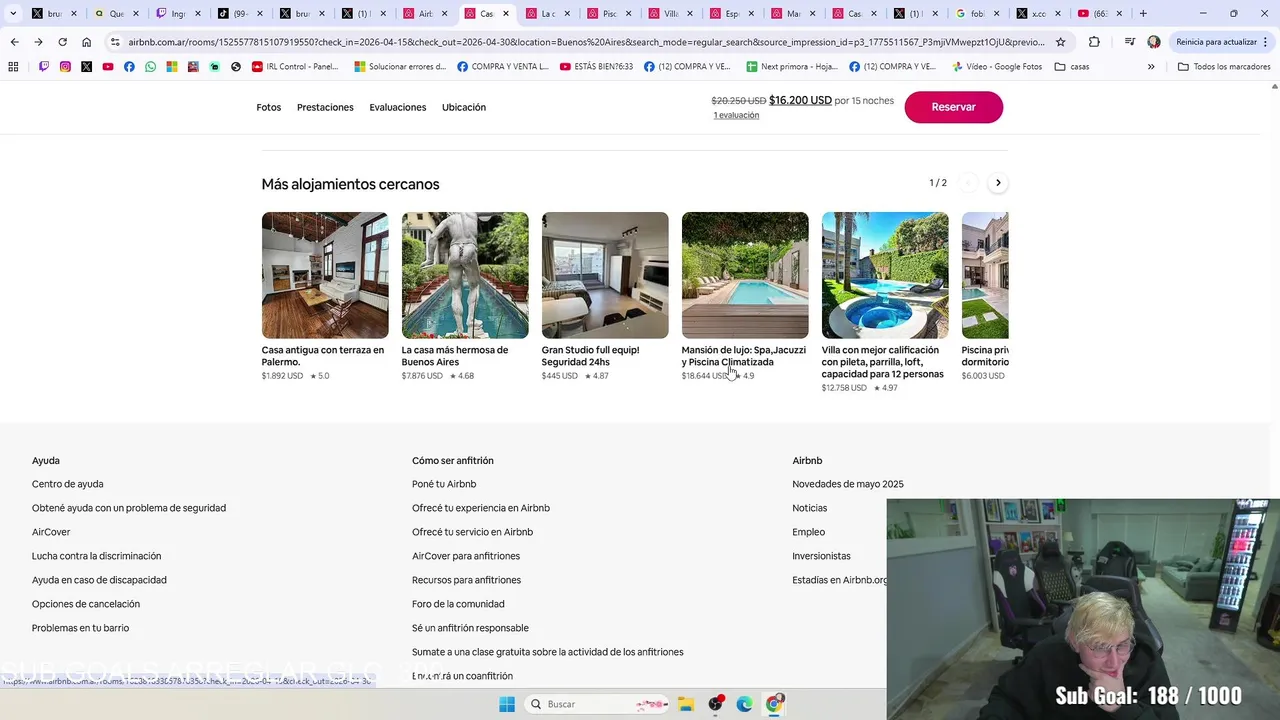Open Casa antigua con terraza en Palermo thumbnail
This screenshot has height=720, width=1280.
point(325,275)
